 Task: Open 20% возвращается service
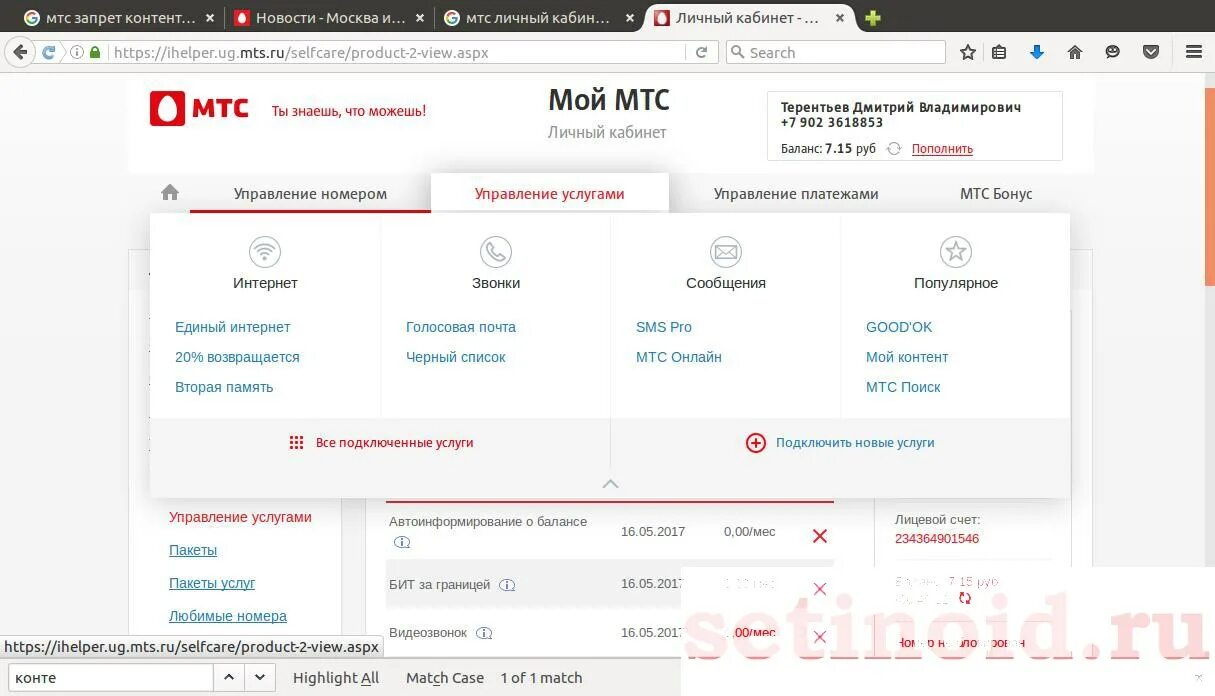(x=237, y=357)
